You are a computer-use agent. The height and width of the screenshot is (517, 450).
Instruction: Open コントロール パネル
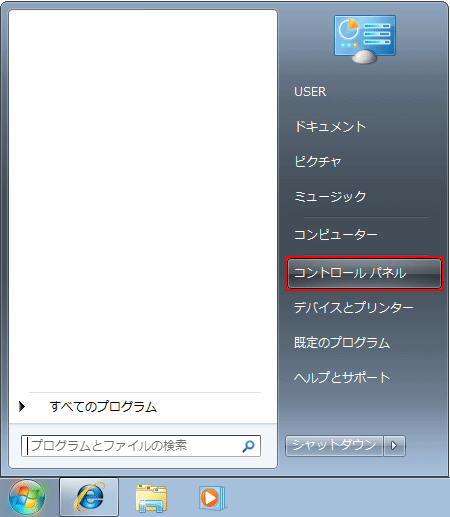[364, 273]
